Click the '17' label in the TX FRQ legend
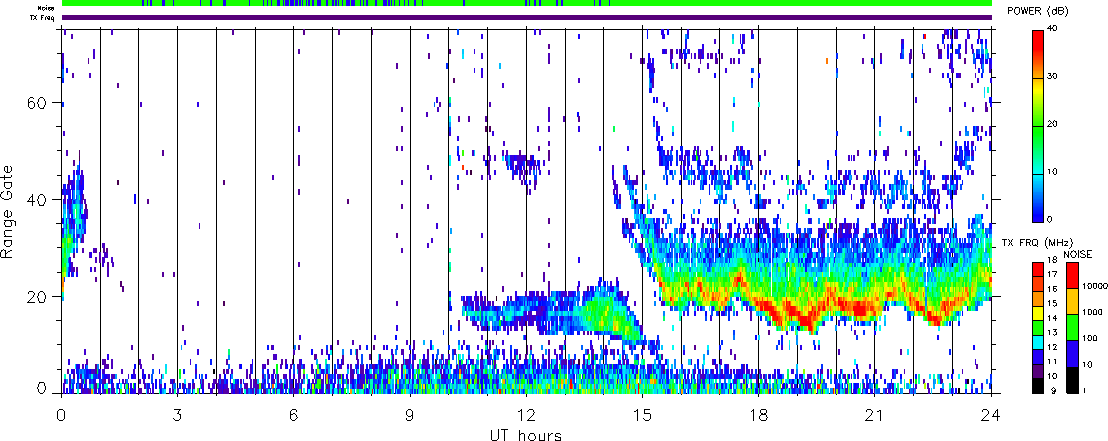This screenshot has width=1108, height=441. [1052, 273]
